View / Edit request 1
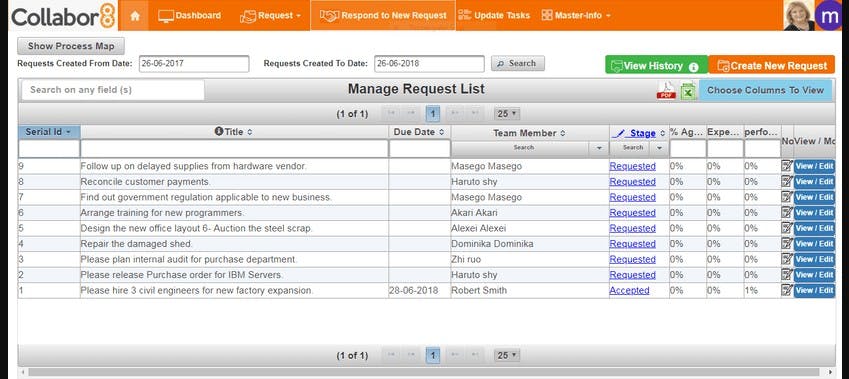This screenshot has height=379, width=849. (x=814, y=290)
